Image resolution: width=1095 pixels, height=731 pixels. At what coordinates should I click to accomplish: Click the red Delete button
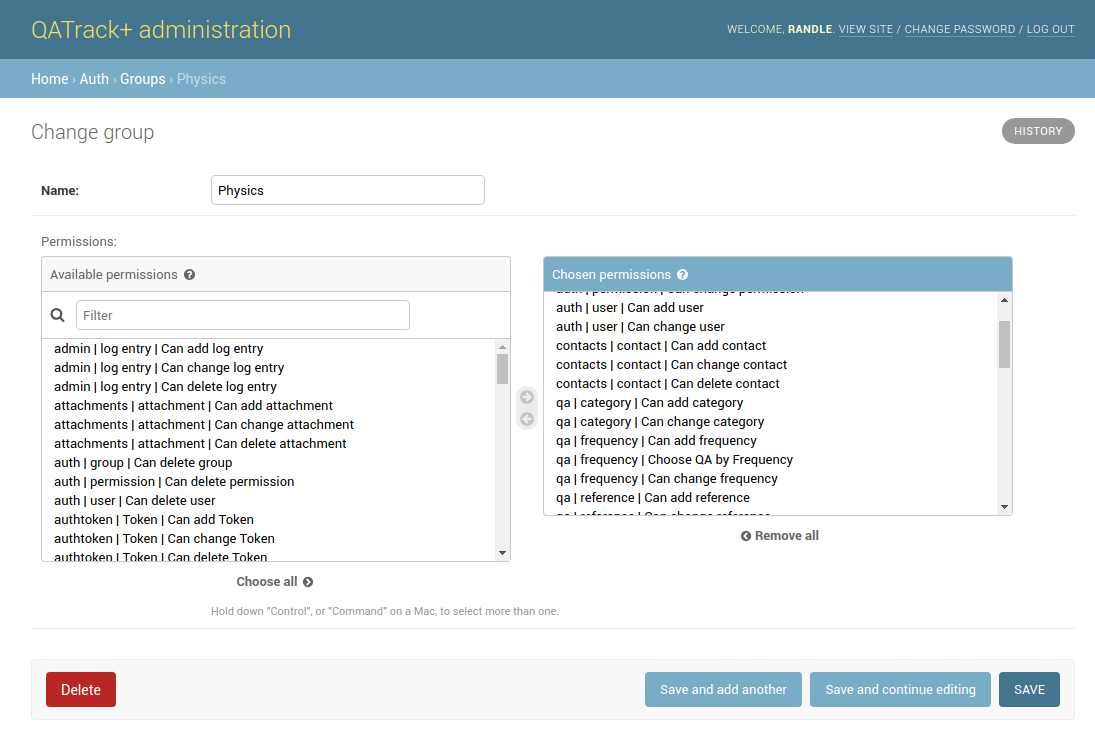[x=81, y=690]
